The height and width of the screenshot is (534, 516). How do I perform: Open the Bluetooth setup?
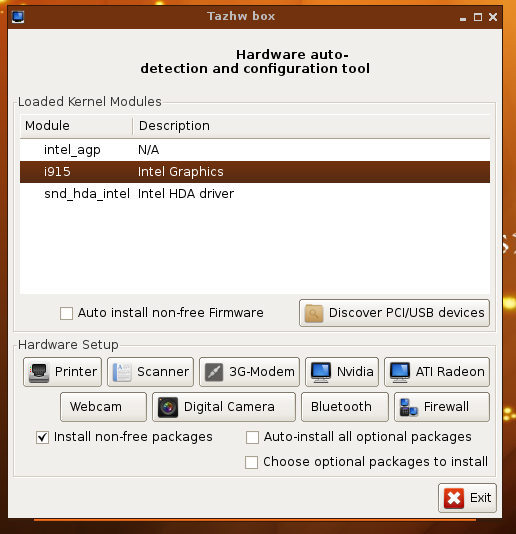pos(345,407)
